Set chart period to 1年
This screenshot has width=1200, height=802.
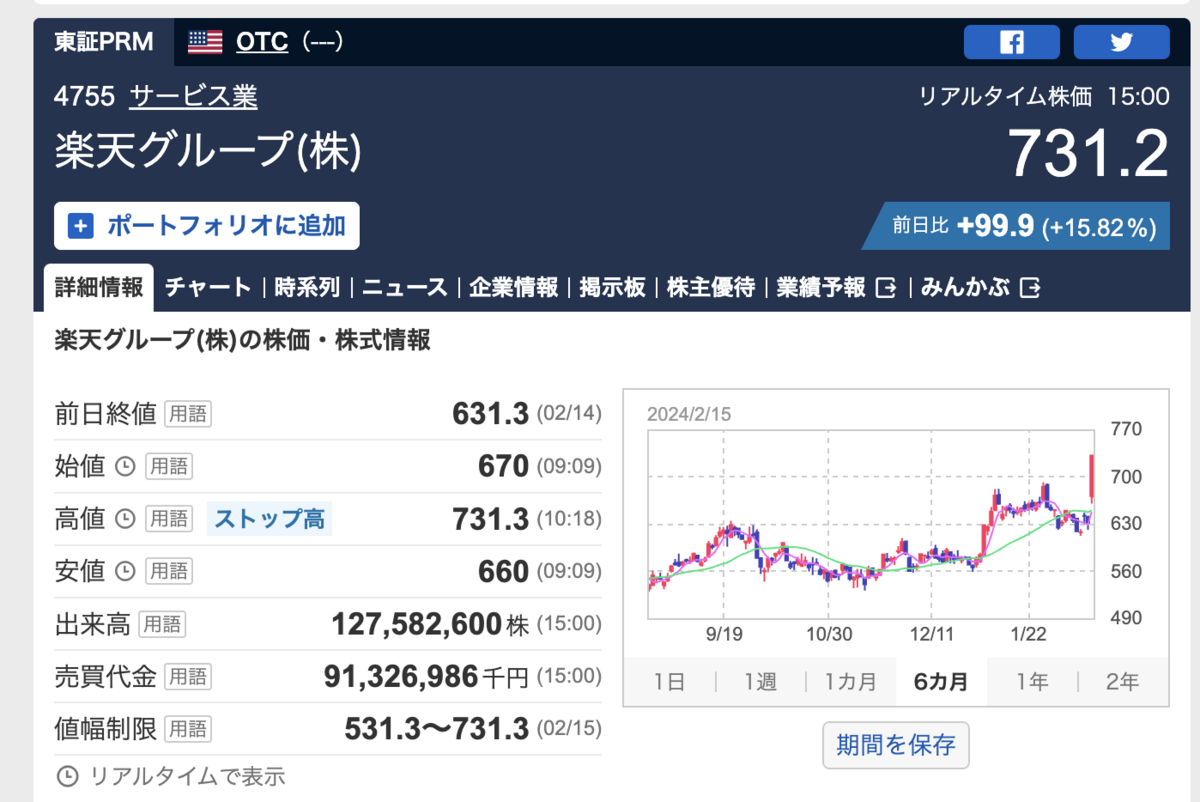pos(1032,682)
